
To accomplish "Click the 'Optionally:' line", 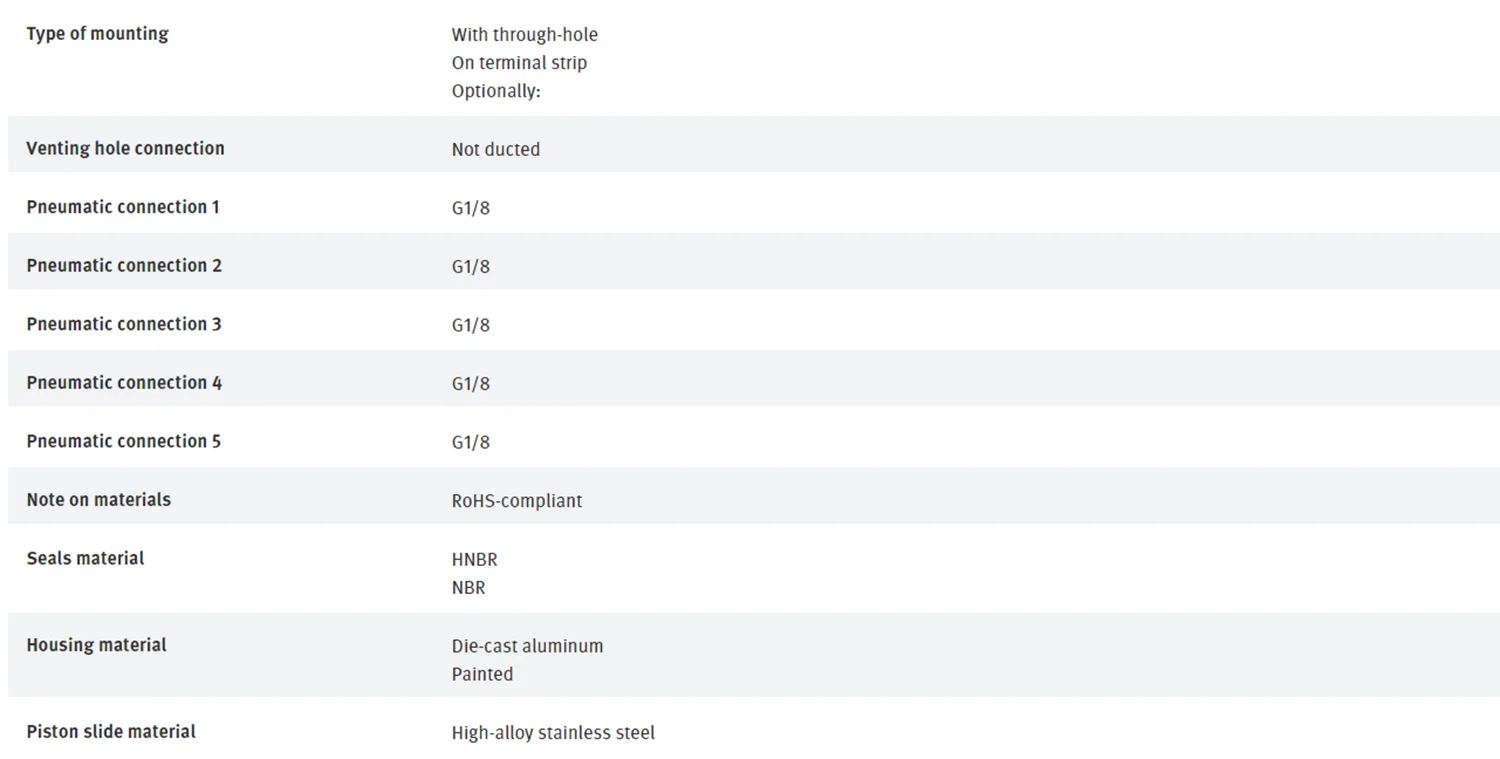I will click(x=496, y=91).
